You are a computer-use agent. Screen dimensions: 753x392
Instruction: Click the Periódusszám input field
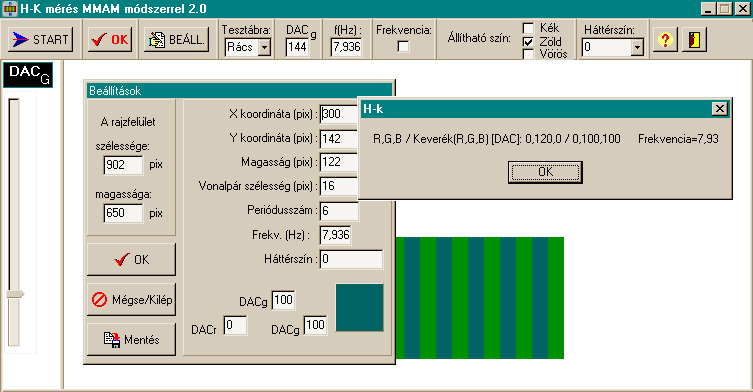(339, 210)
